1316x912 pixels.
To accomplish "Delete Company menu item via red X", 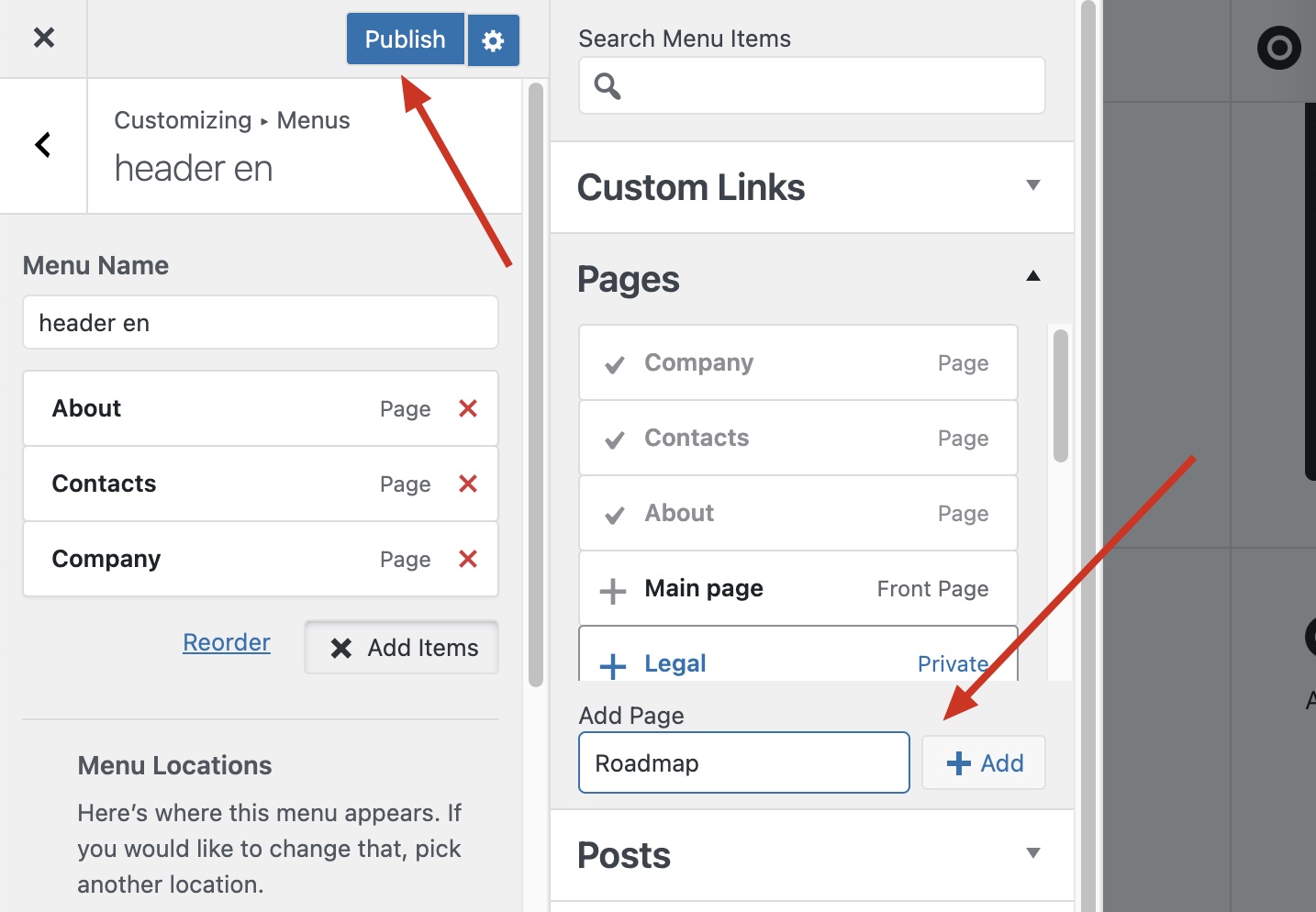I will [x=467, y=559].
